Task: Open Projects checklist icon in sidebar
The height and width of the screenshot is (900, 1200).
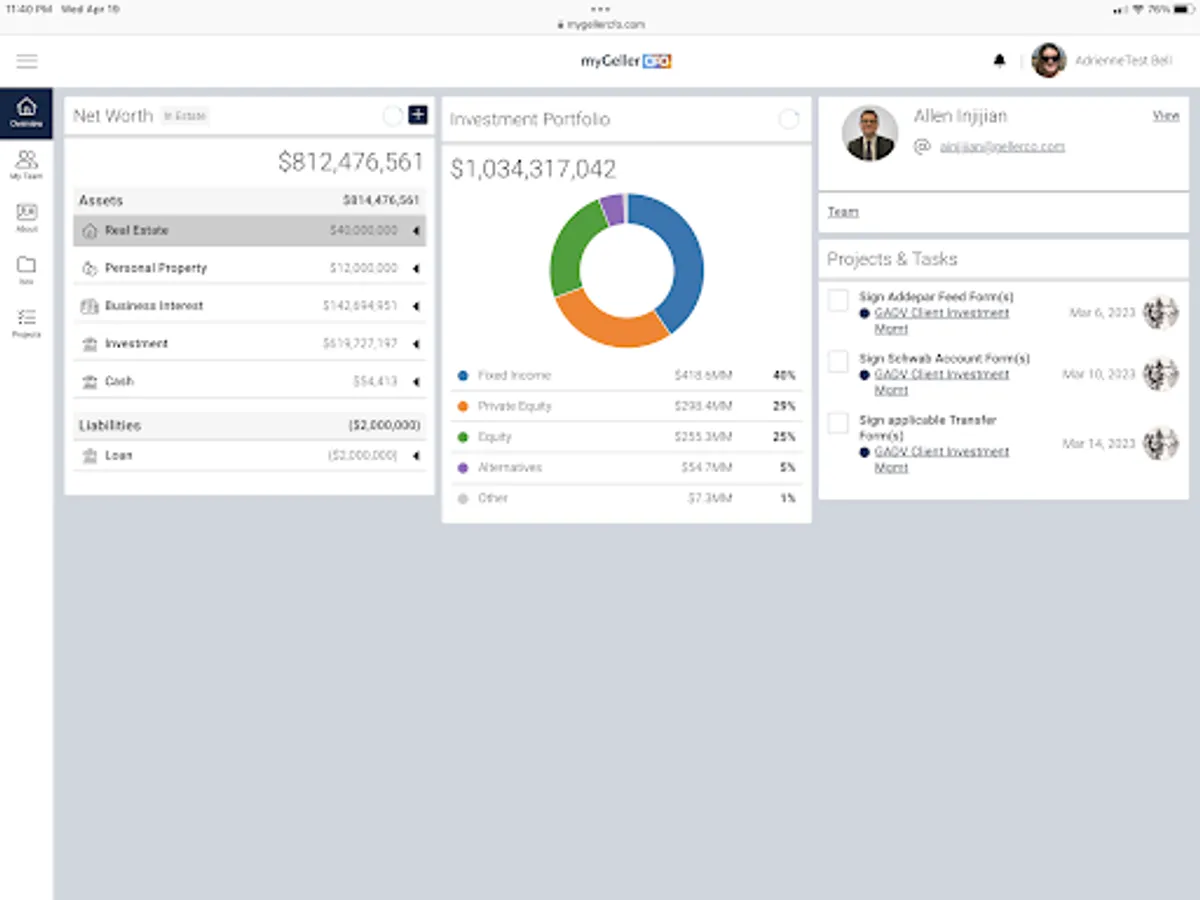Action: click(x=26, y=322)
